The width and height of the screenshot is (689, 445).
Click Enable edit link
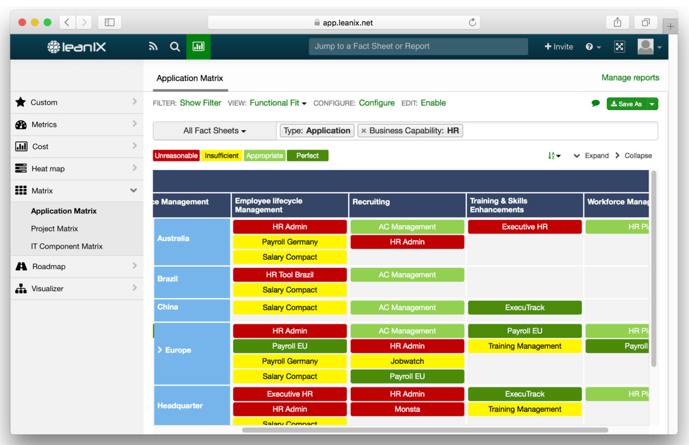point(433,103)
